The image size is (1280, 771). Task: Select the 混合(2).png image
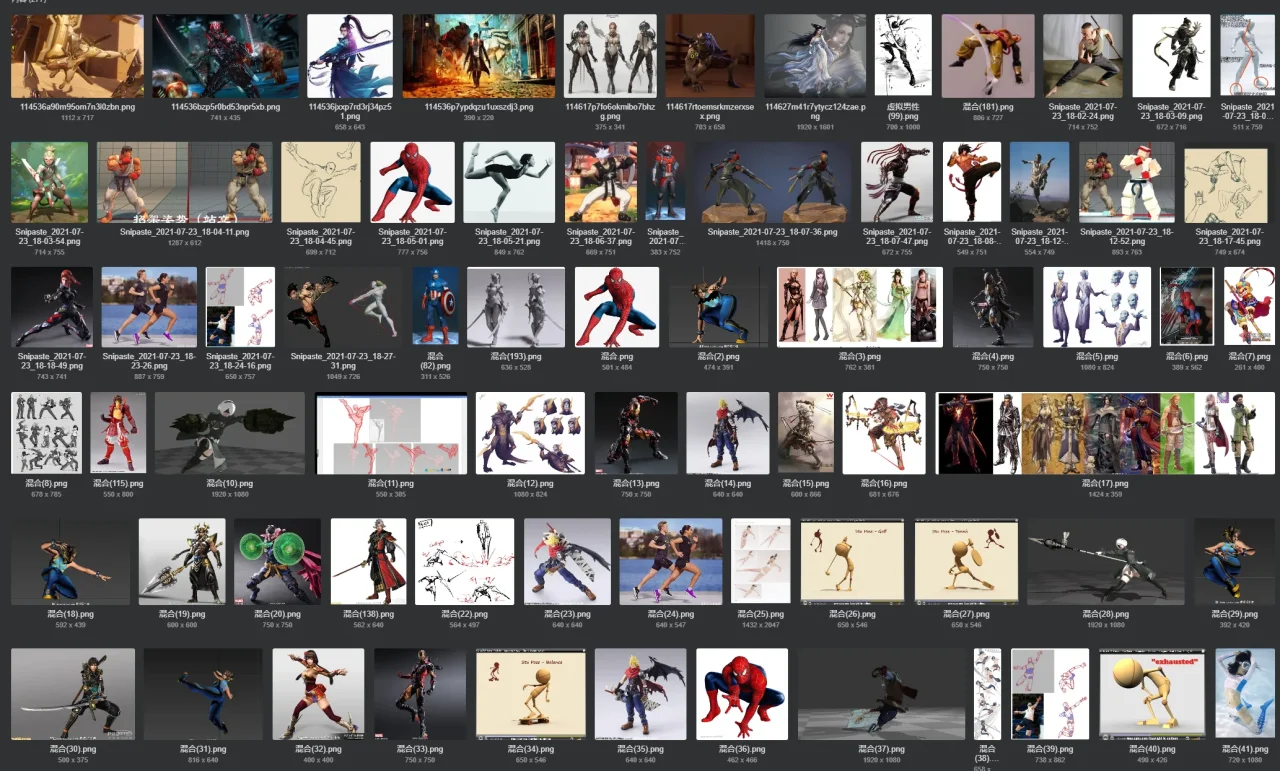[x=720, y=307]
